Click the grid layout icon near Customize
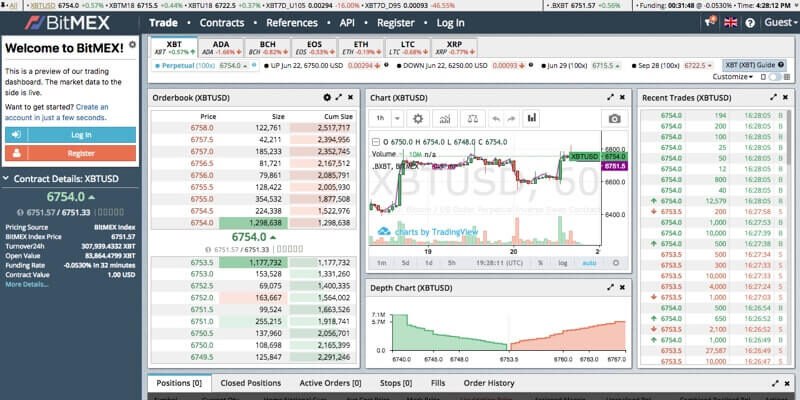This screenshot has height=400, width=800. 788,77
